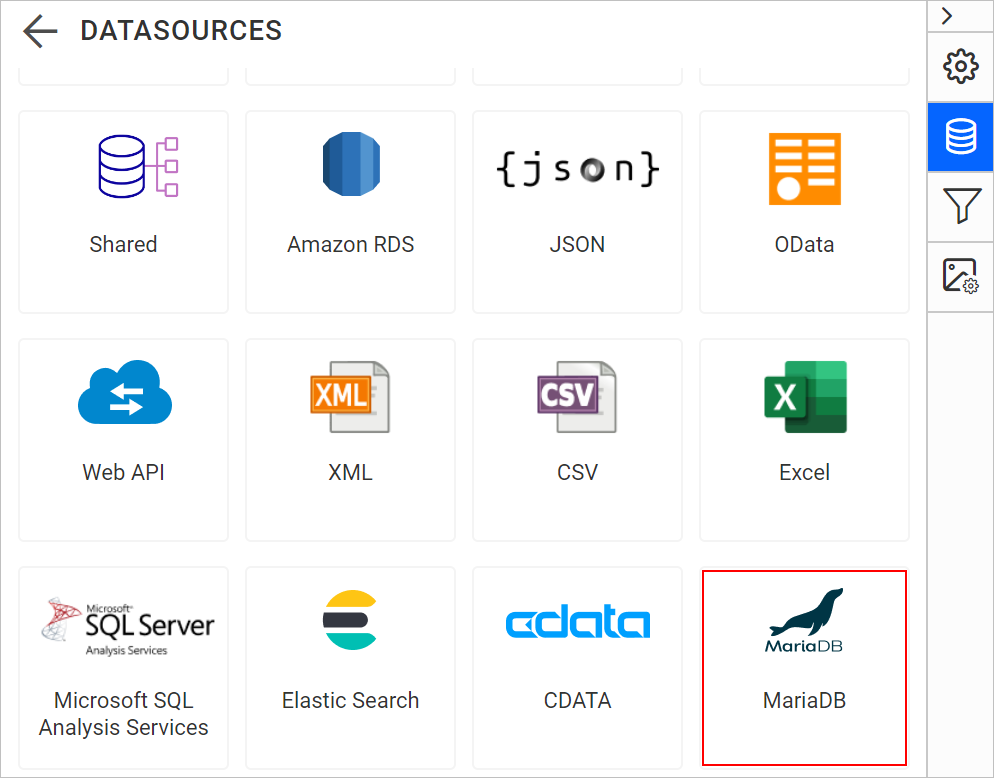The width and height of the screenshot is (994, 778).
Task: Open the filter funnel icon
Action: 962,205
